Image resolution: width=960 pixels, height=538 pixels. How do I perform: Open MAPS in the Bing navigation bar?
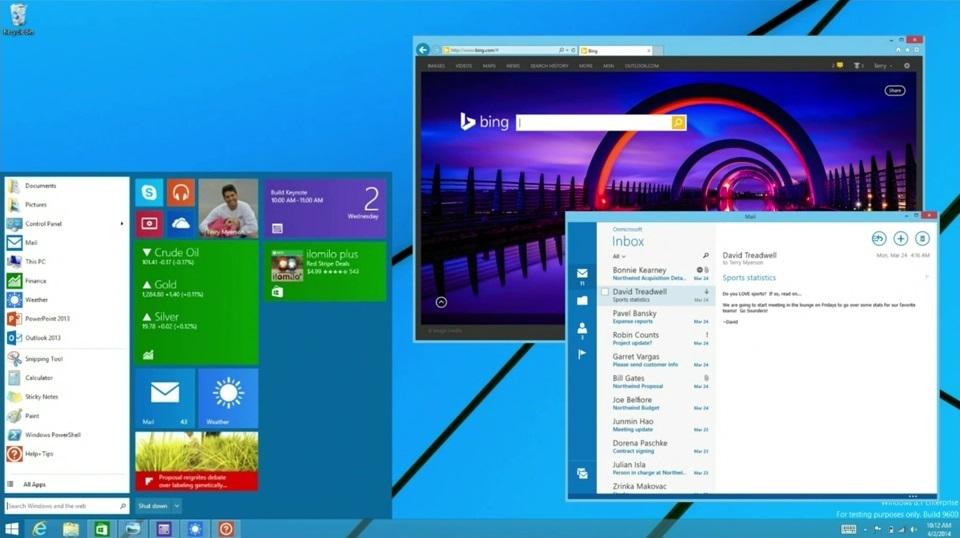pyautogui.click(x=489, y=65)
